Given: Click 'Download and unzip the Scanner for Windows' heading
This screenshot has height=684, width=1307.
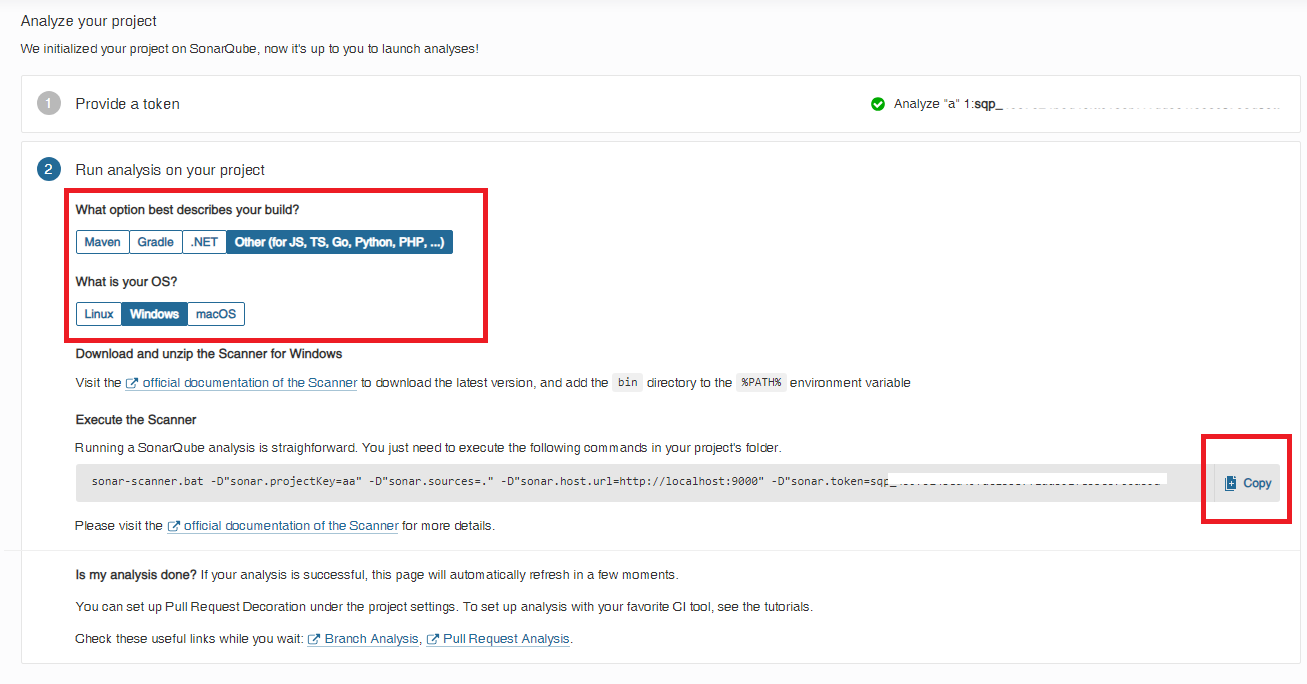Looking at the screenshot, I should 209,354.
